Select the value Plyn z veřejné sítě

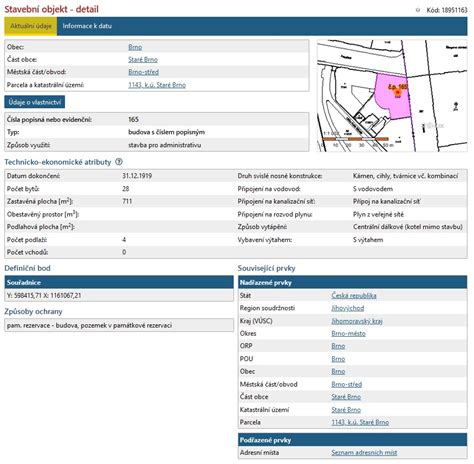[x=378, y=214]
